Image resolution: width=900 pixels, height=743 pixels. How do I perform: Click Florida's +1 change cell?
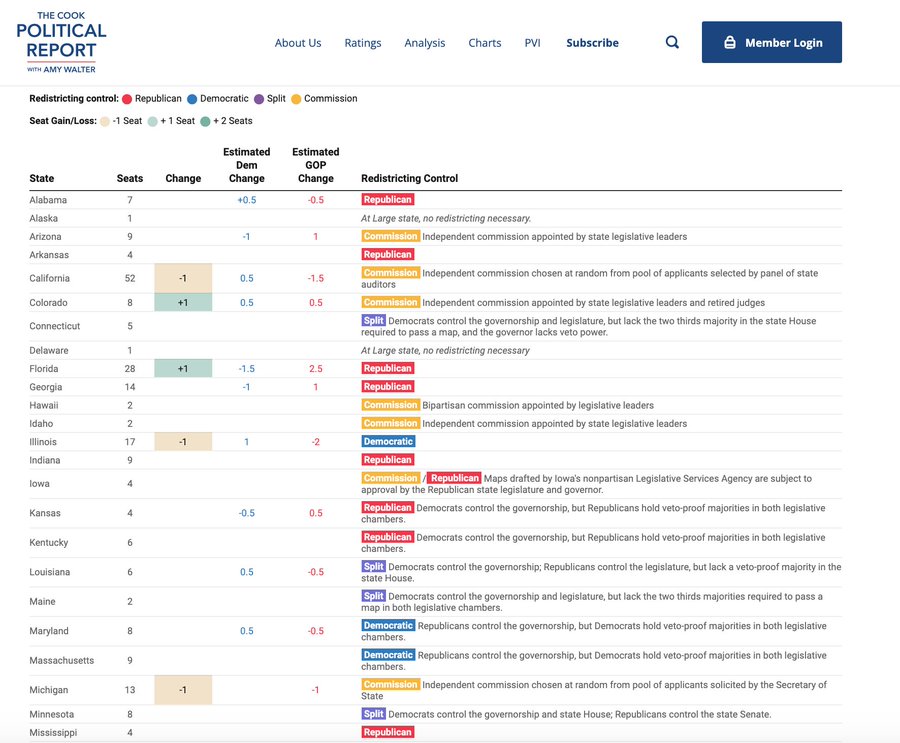tap(183, 369)
